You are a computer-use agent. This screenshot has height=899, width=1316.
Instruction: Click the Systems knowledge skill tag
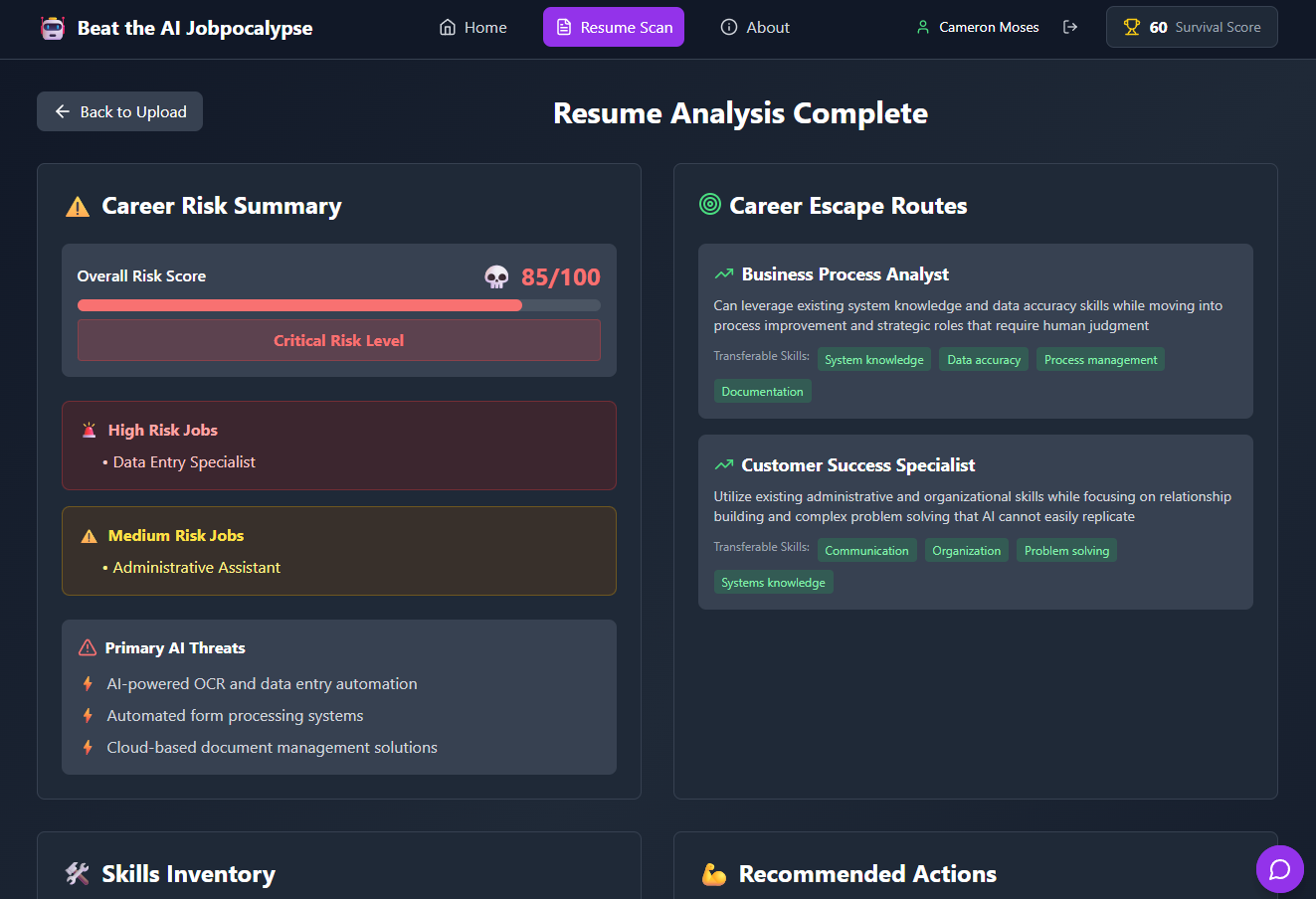(774, 583)
